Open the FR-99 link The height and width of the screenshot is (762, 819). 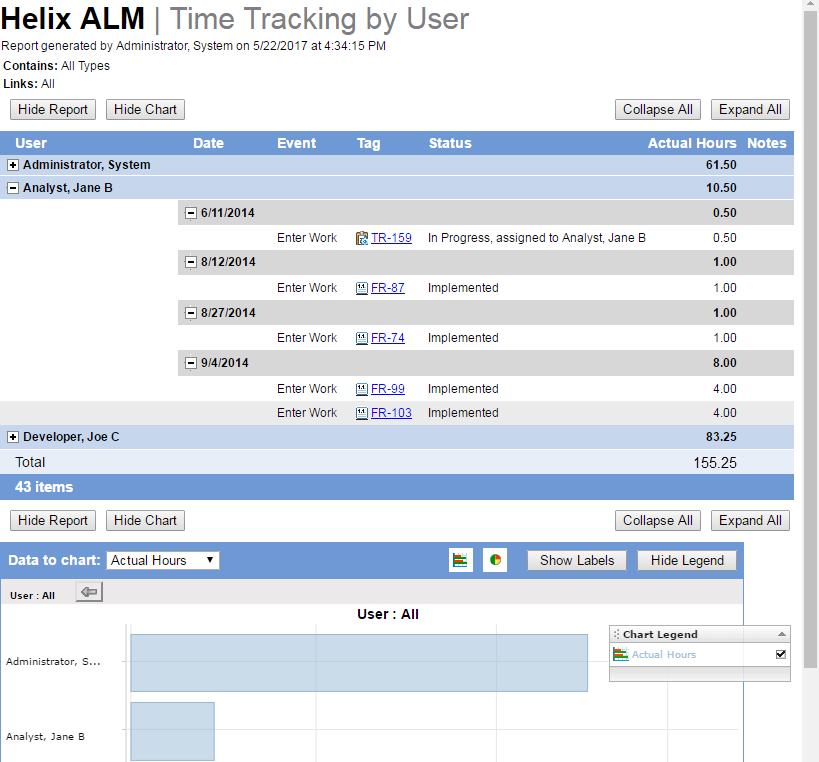(388, 389)
